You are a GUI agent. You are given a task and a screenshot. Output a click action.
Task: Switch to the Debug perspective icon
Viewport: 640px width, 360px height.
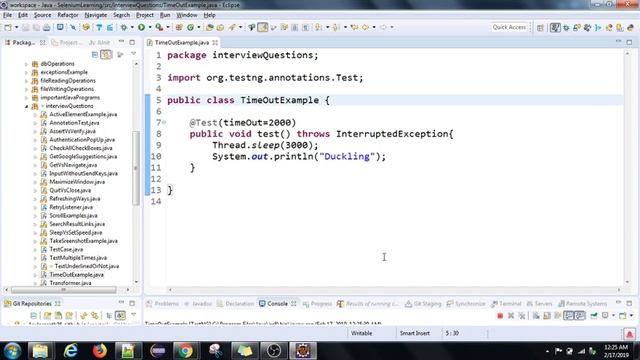click(566, 28)
